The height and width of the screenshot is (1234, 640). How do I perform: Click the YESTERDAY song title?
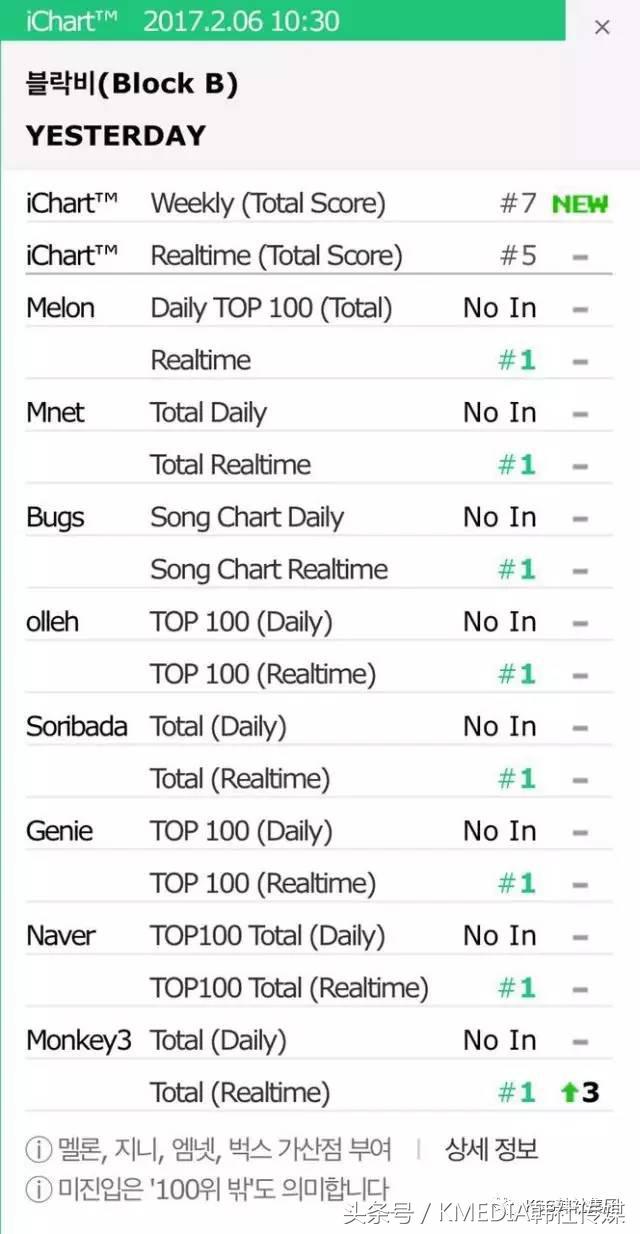coord(116,136)
